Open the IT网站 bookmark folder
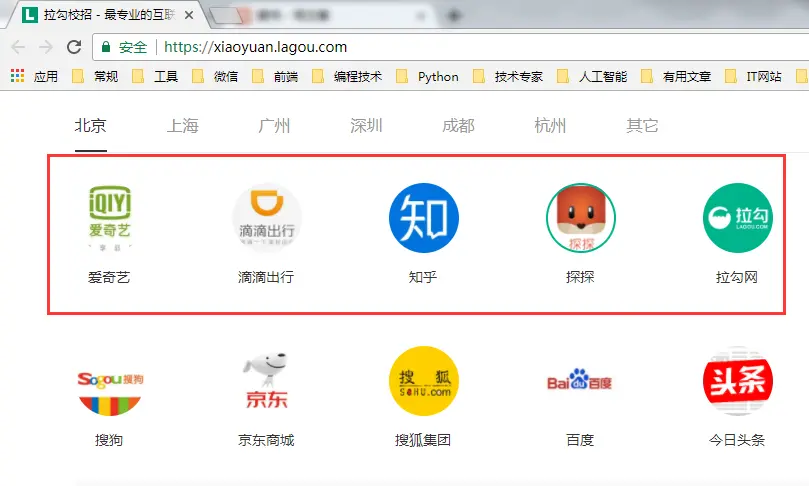The image size is (809, 486). point(753,76)
